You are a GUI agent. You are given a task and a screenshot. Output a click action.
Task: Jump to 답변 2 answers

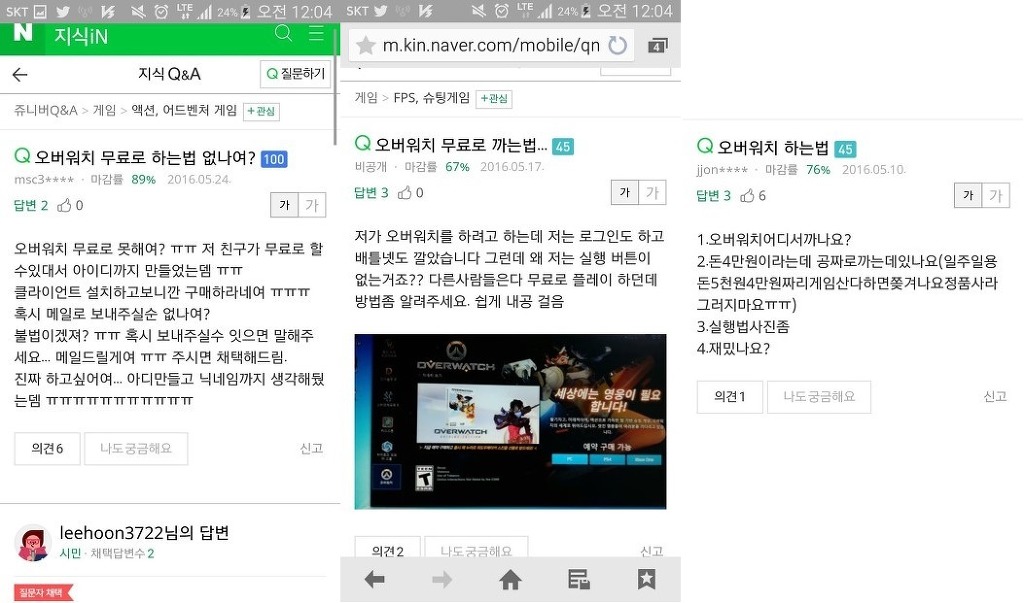point(31,205)
